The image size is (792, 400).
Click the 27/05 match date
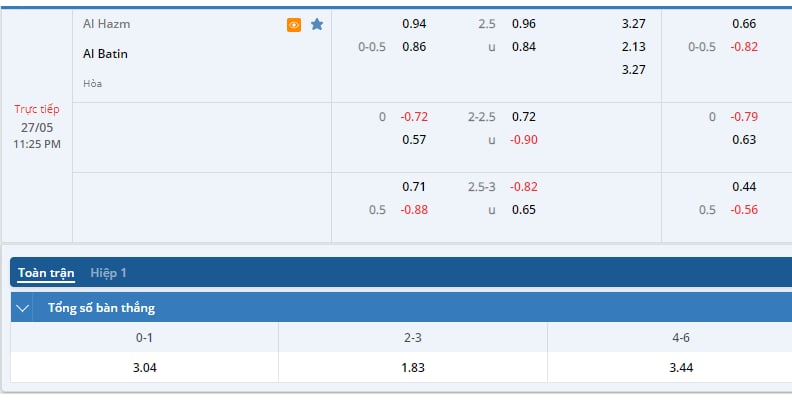(37, 127)
